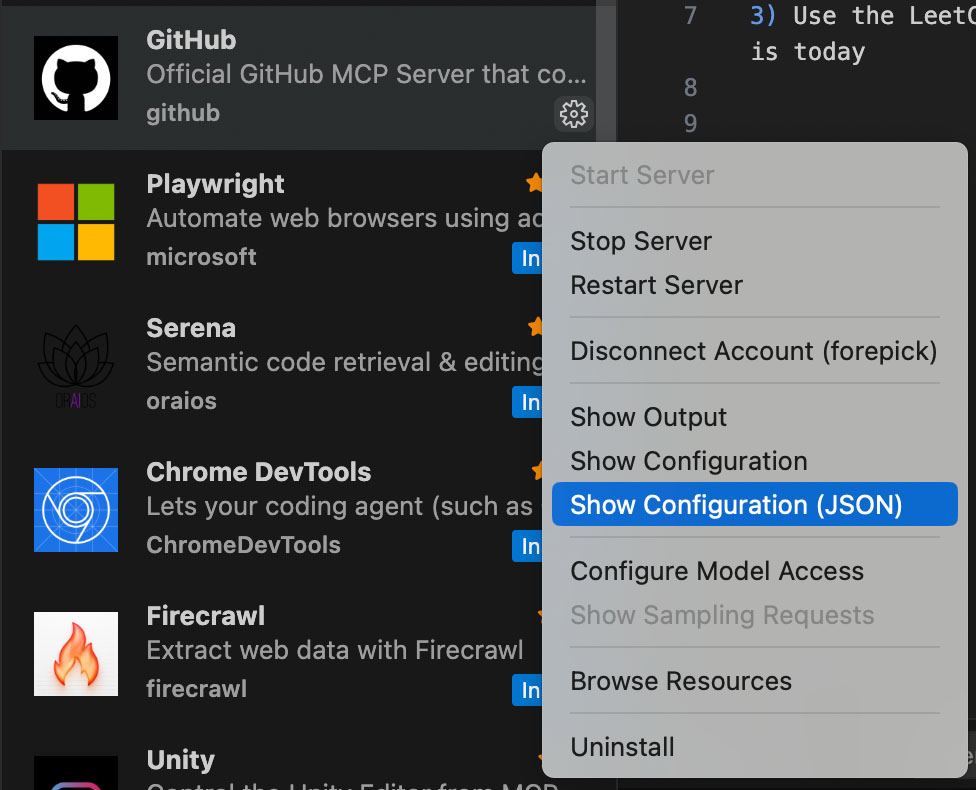
Task: Click the Serena lotus logo icon
Action: [x=76, y=366]
